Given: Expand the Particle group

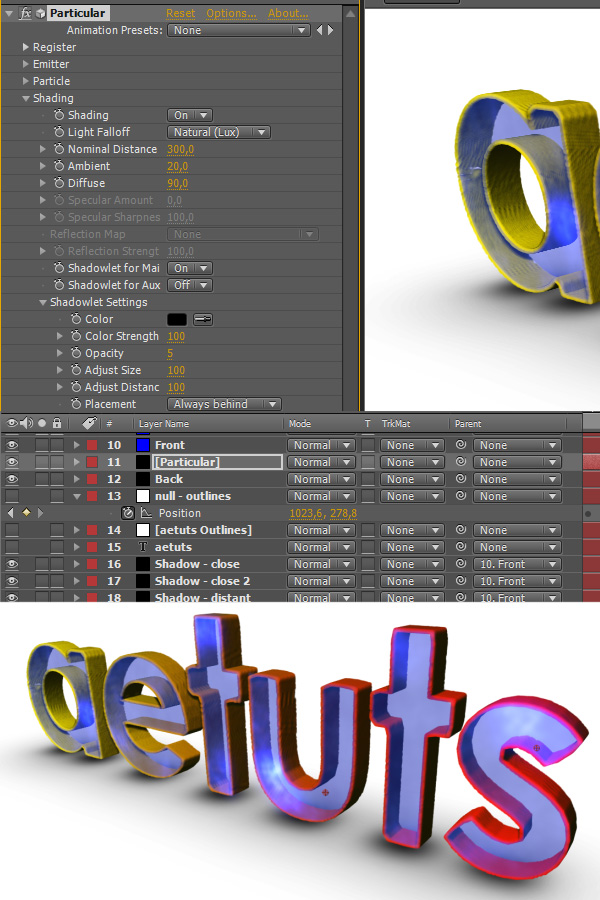Looking at the screenshot, I should point(25,81).
